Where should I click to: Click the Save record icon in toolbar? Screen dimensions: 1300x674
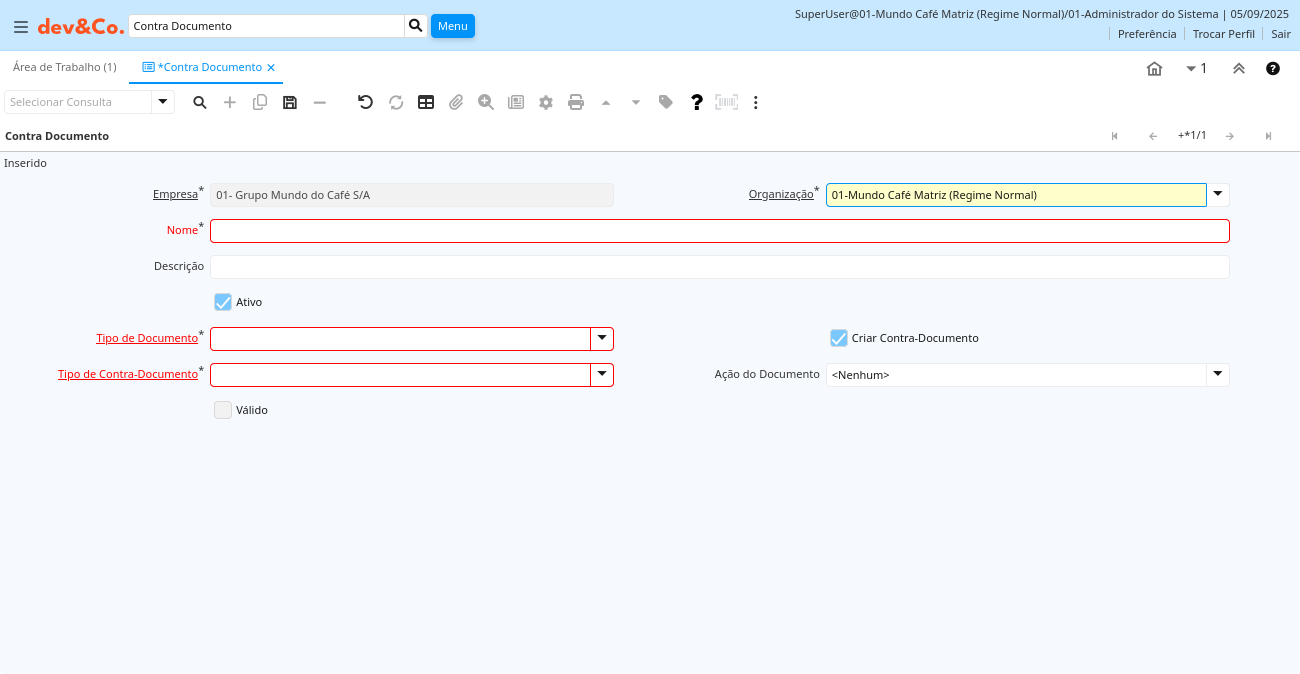[290, 102]
